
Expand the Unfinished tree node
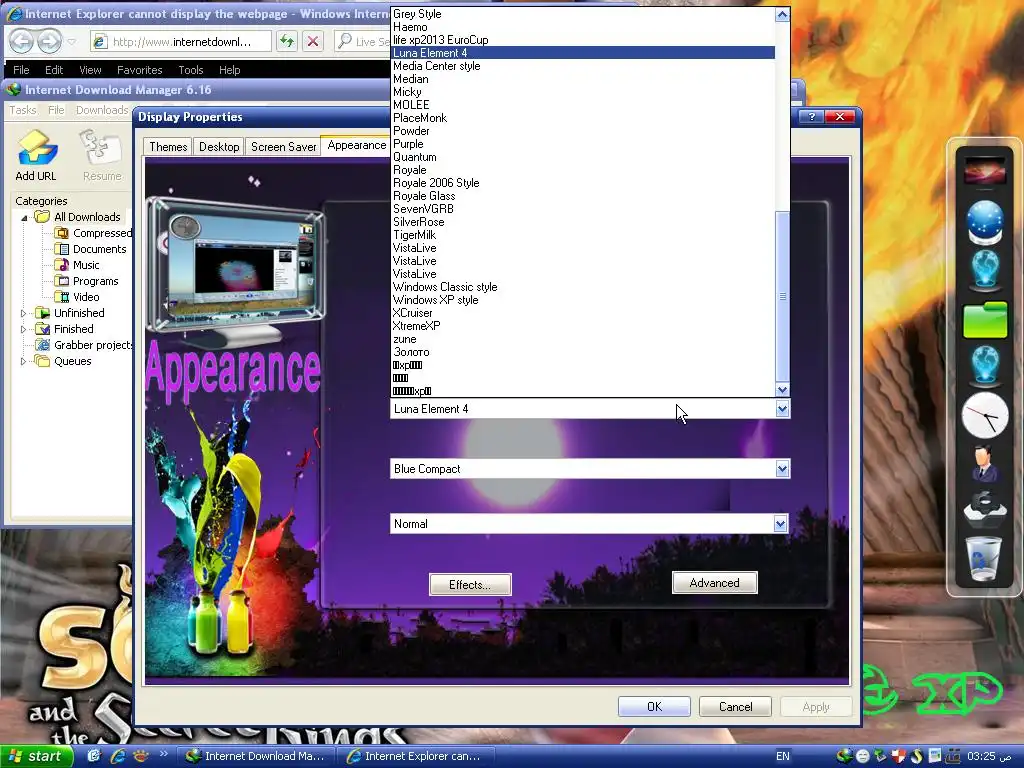(24, 313)
